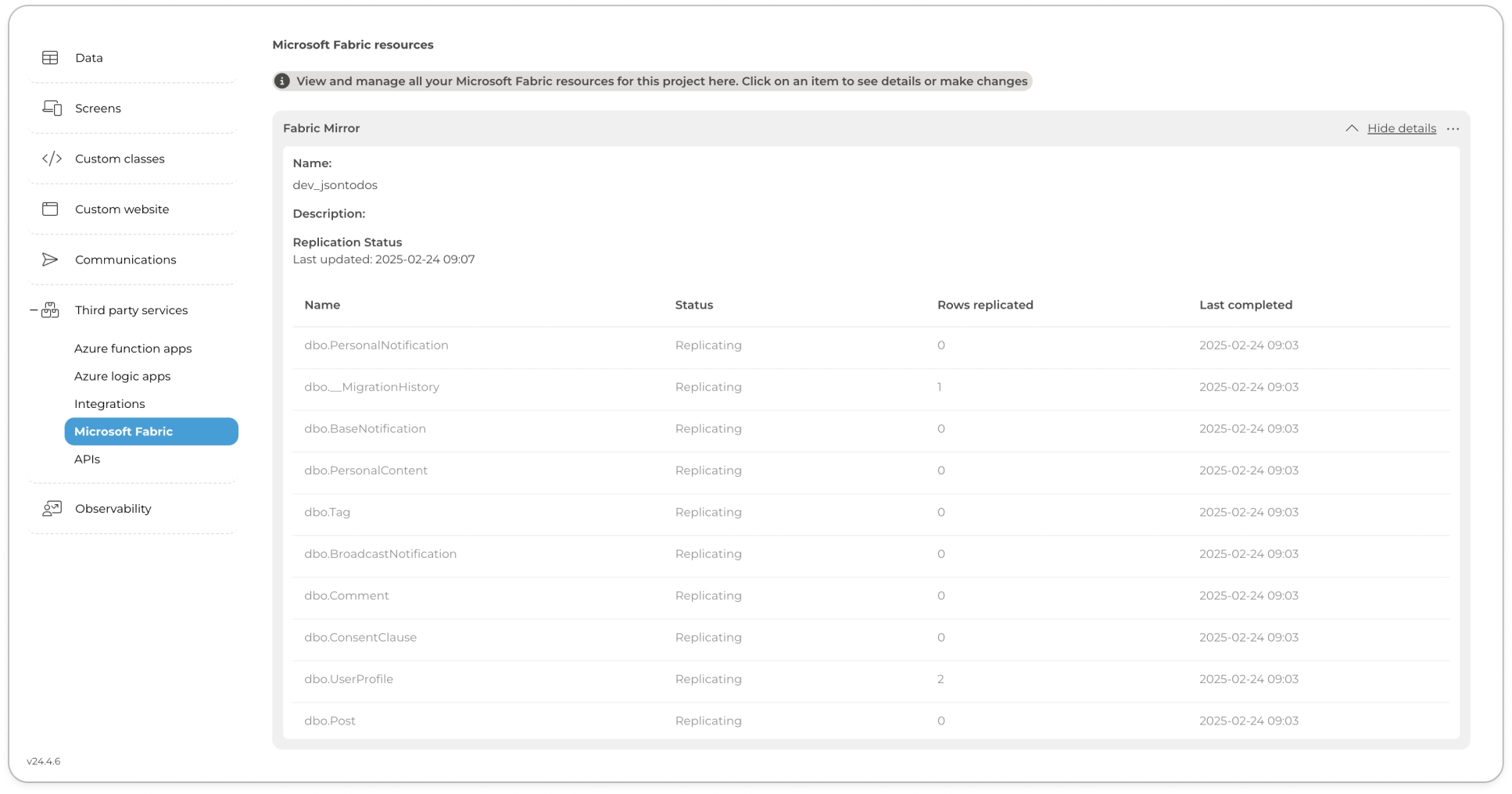Open Azure logic apps menu item
Viewport: 1512px width, 794px height.
(122, 376)
